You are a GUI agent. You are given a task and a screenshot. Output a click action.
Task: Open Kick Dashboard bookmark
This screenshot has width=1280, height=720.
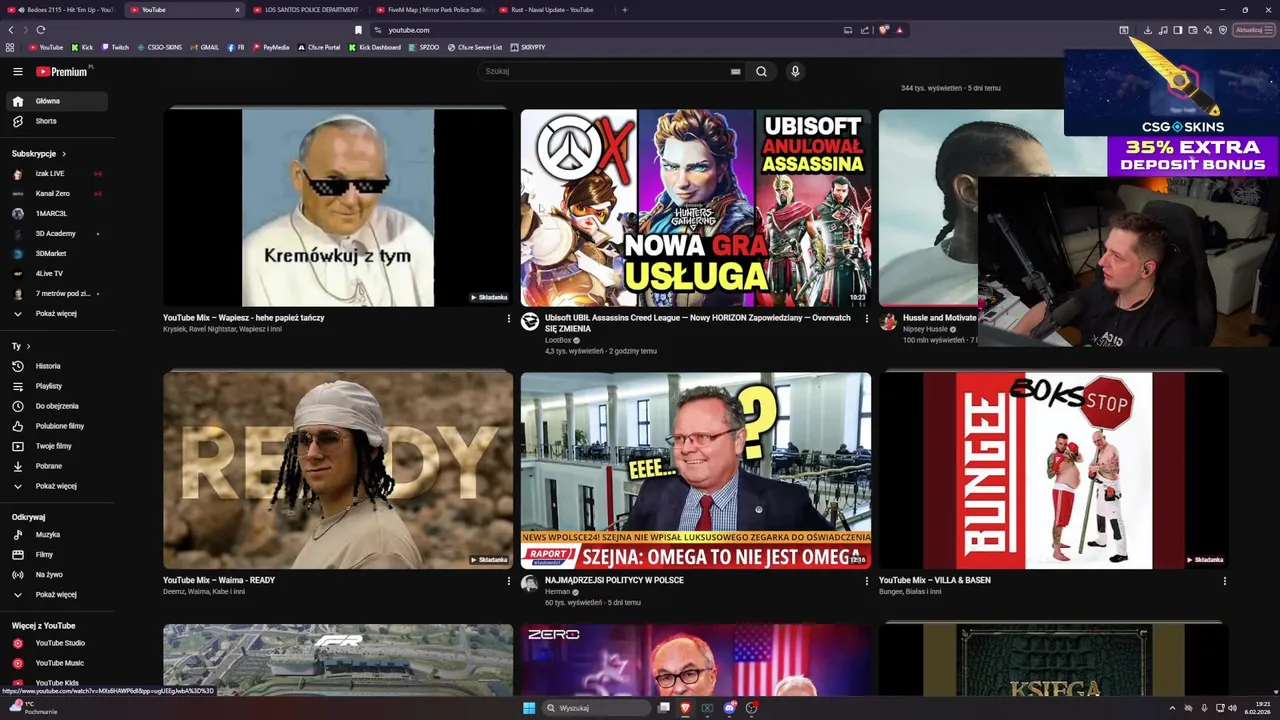375,47
